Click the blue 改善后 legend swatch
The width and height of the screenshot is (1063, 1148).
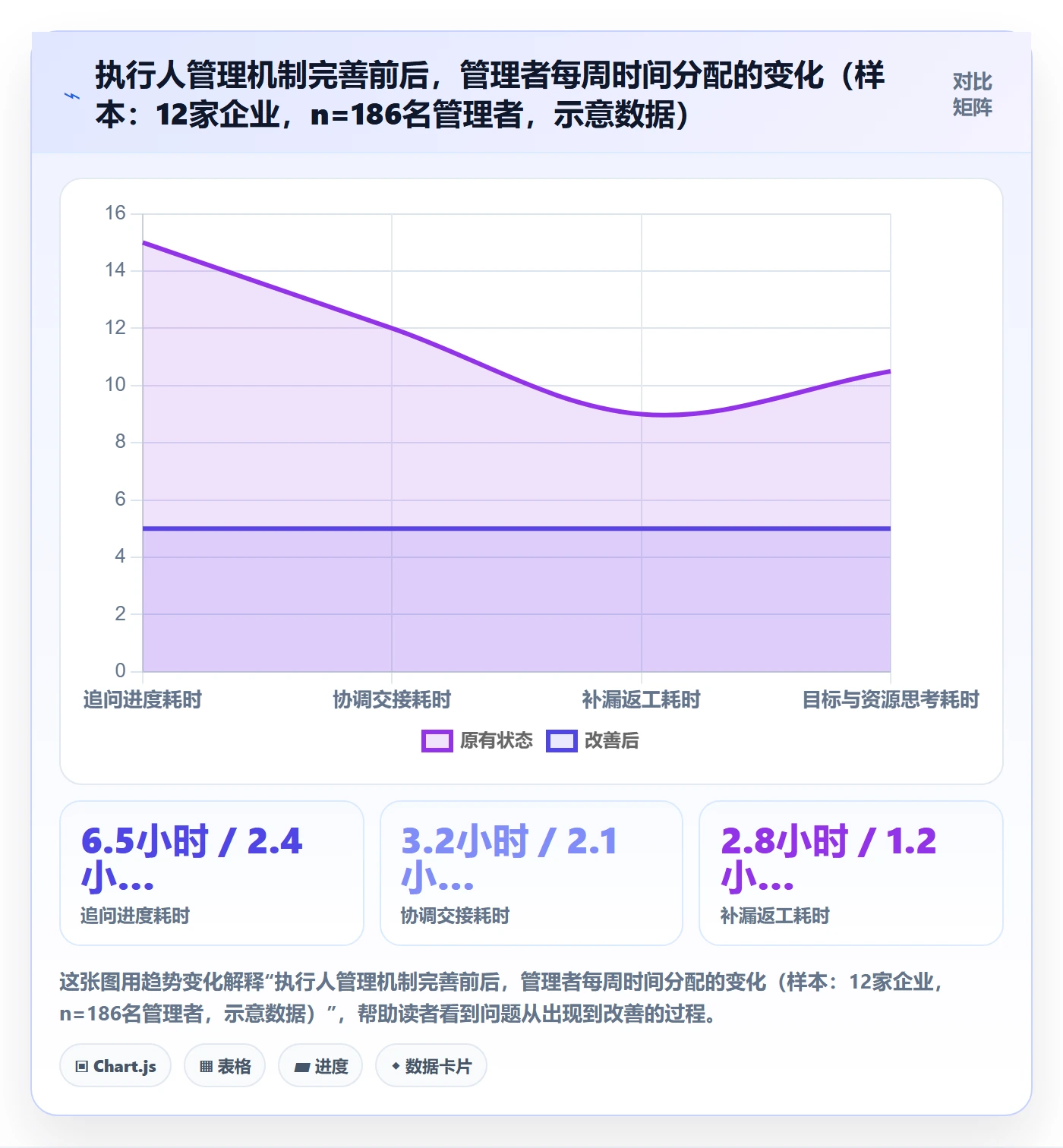(x=562, y=741)
